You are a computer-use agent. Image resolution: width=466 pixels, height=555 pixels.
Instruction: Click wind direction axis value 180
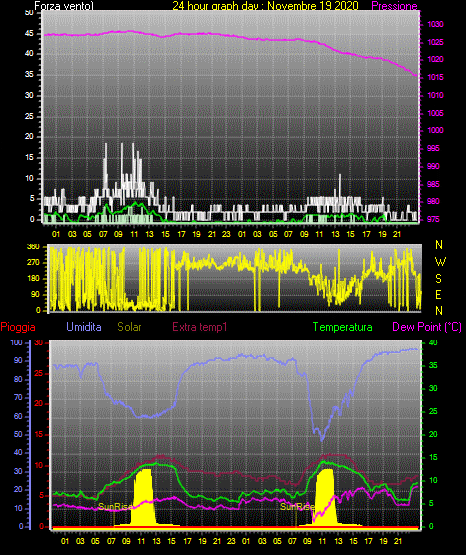coord(33,279)
